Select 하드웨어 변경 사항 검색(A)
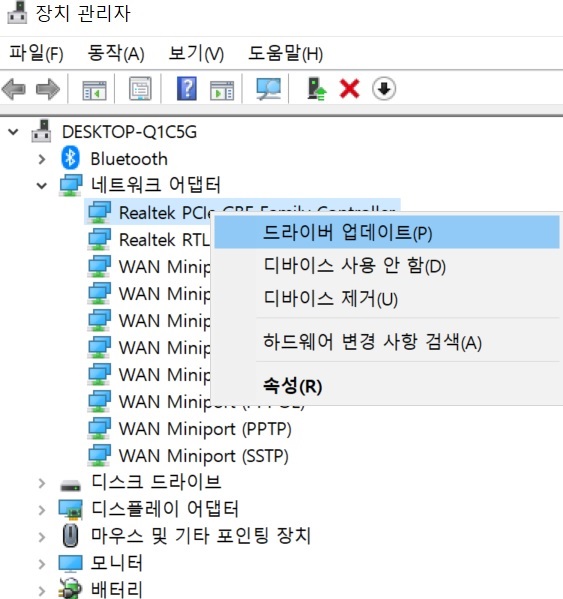Image resolution: width=563 pixels, height=599 pixels. click(x=387, y=341)
